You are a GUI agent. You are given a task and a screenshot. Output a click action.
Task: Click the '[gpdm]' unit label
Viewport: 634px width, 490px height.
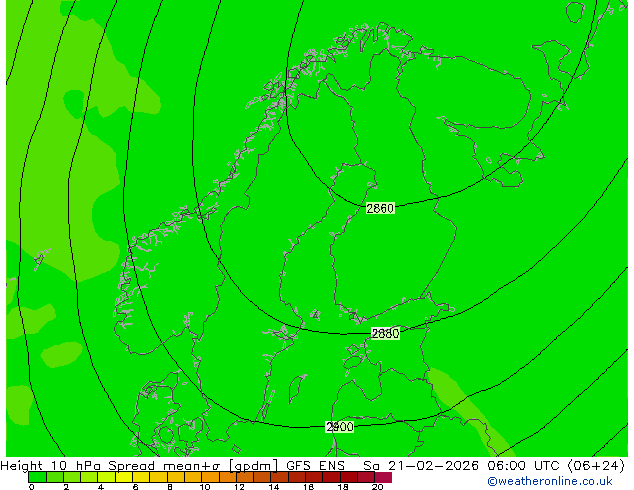click(x=254, y=466)
